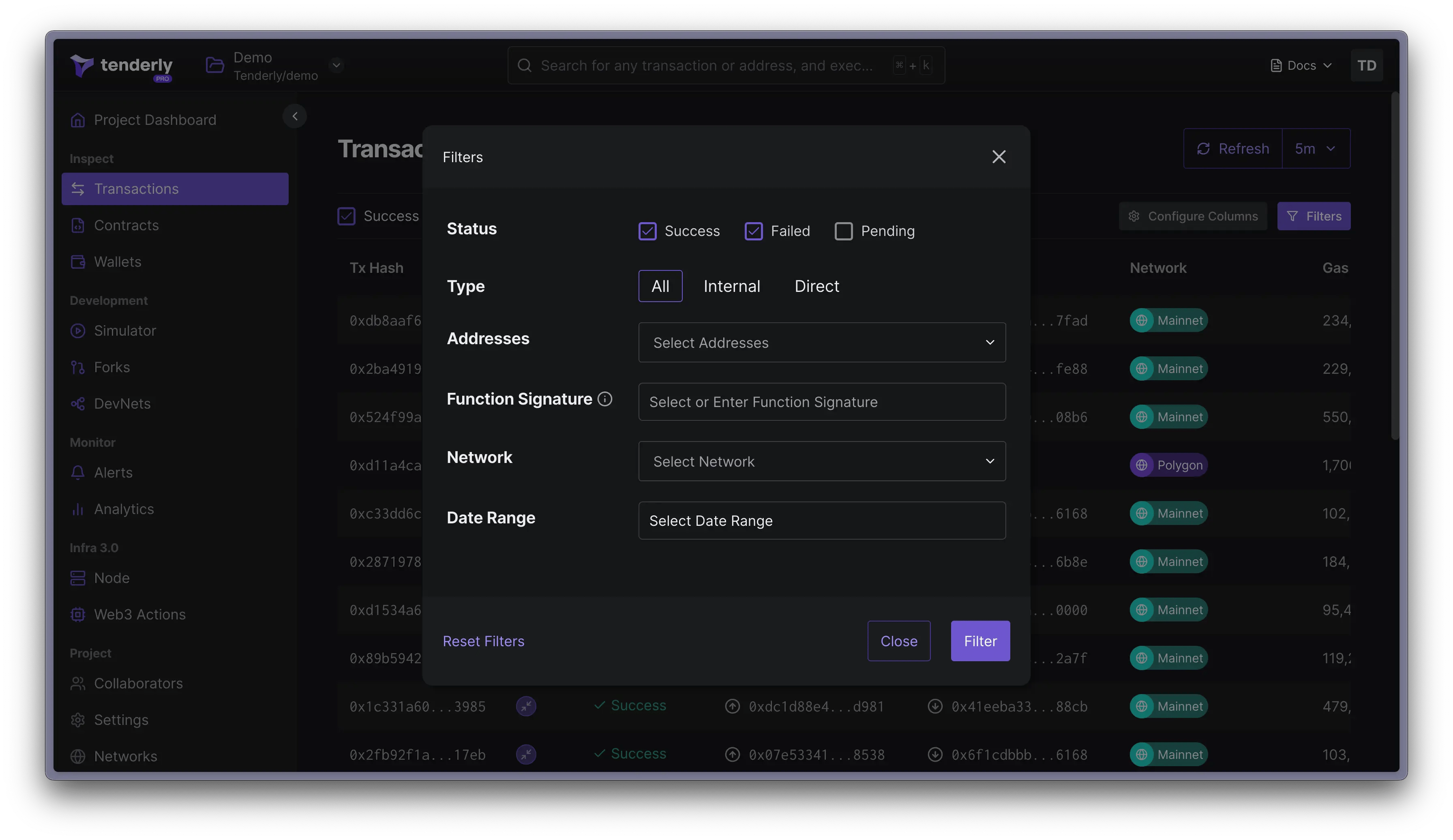Image resolution: width=1453 pixels, height=840 pixels.
Task: Collapse the sidebar with the arrow button
Action: tap(295, 116)
